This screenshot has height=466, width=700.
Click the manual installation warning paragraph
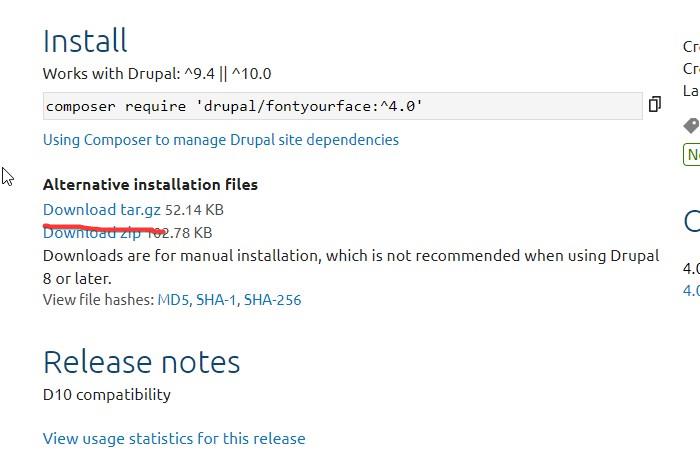click(351, 267)
